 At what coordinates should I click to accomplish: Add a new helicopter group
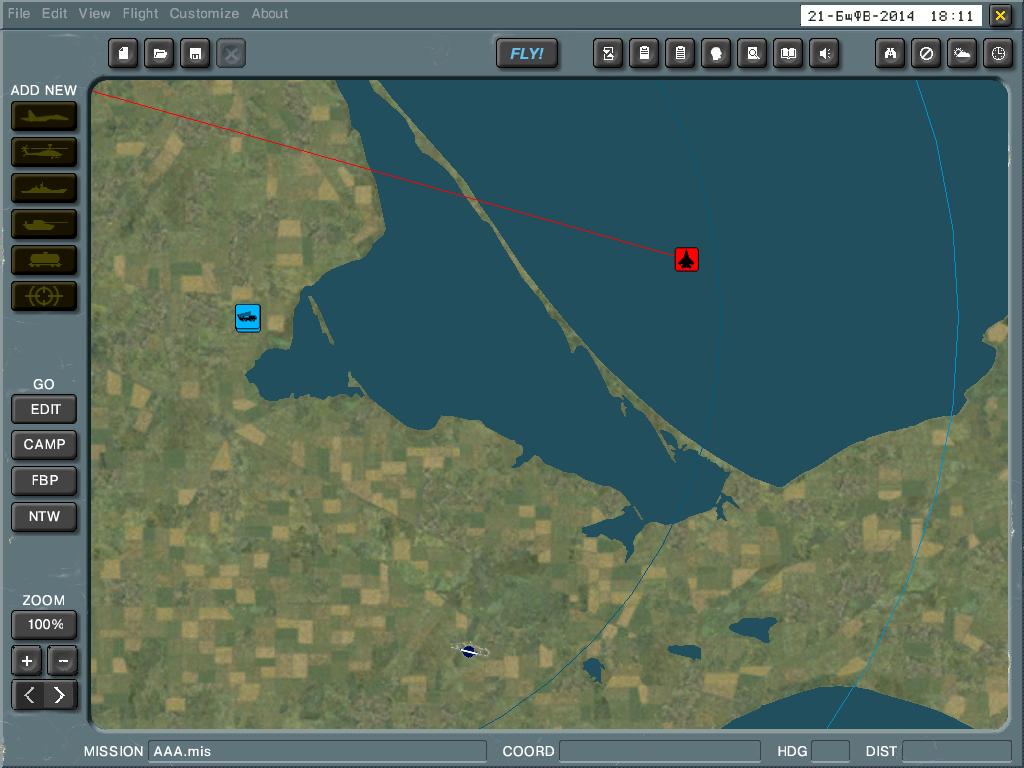coord(44,152)
